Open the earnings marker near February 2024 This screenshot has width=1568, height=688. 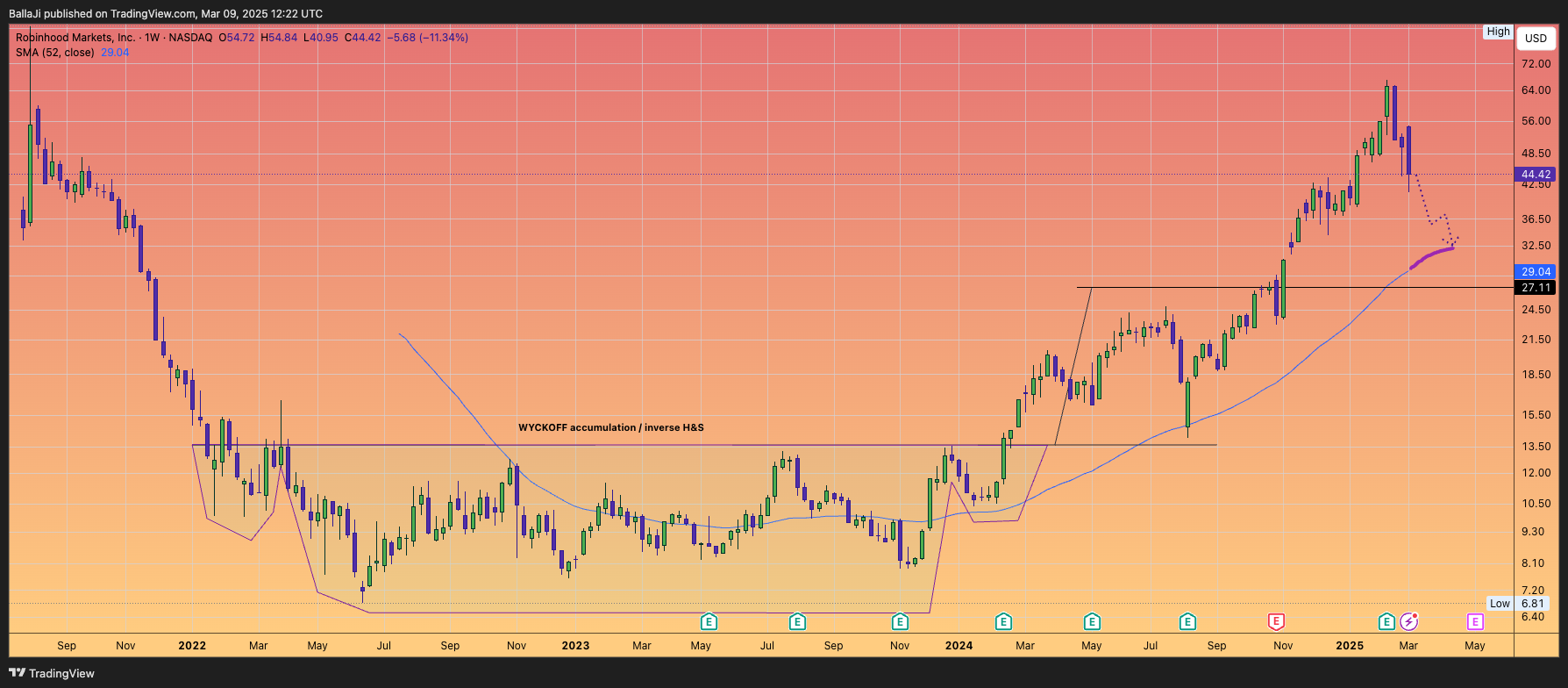(1003, 622)
